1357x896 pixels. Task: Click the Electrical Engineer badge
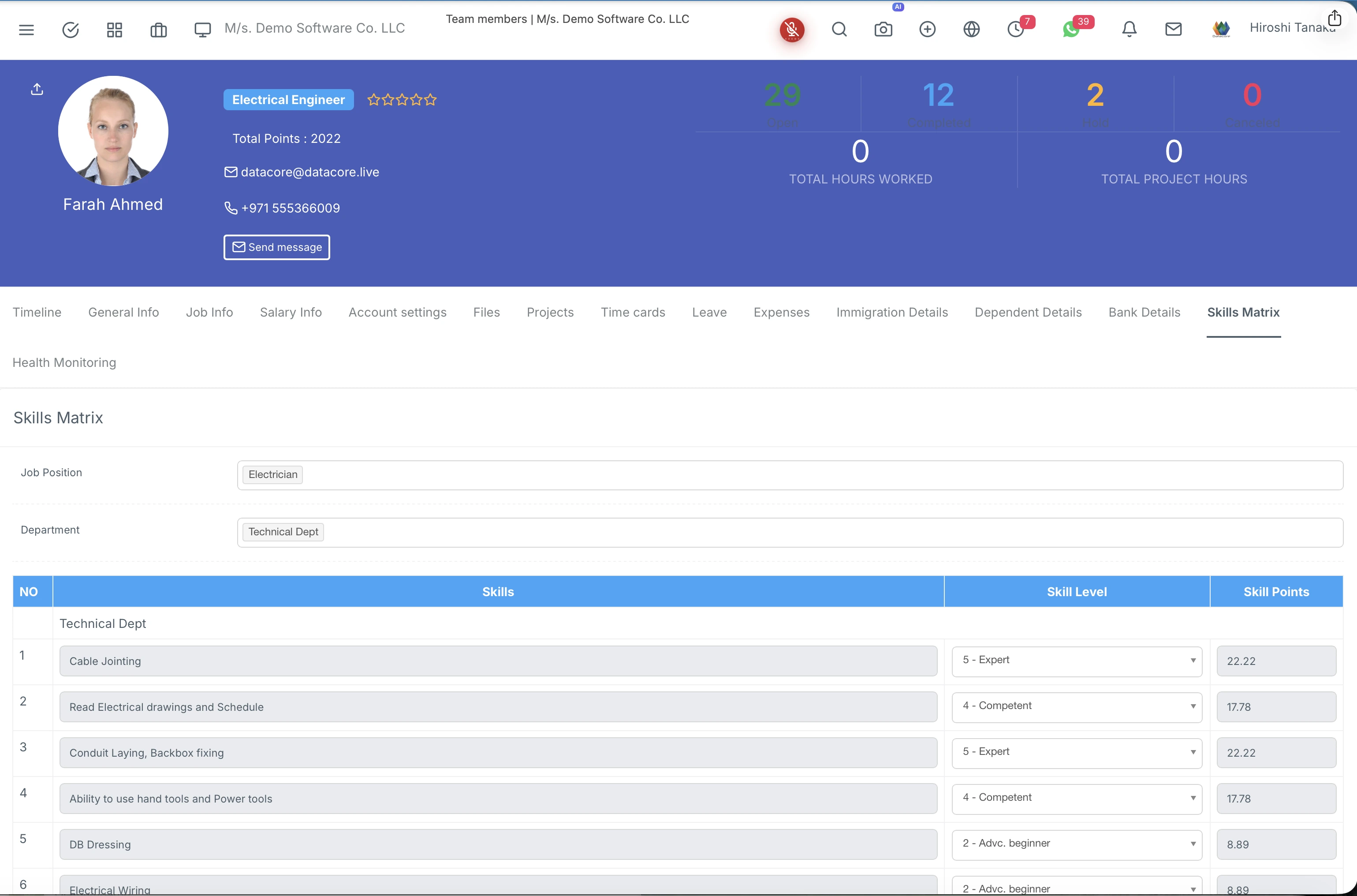click(288, 99)
